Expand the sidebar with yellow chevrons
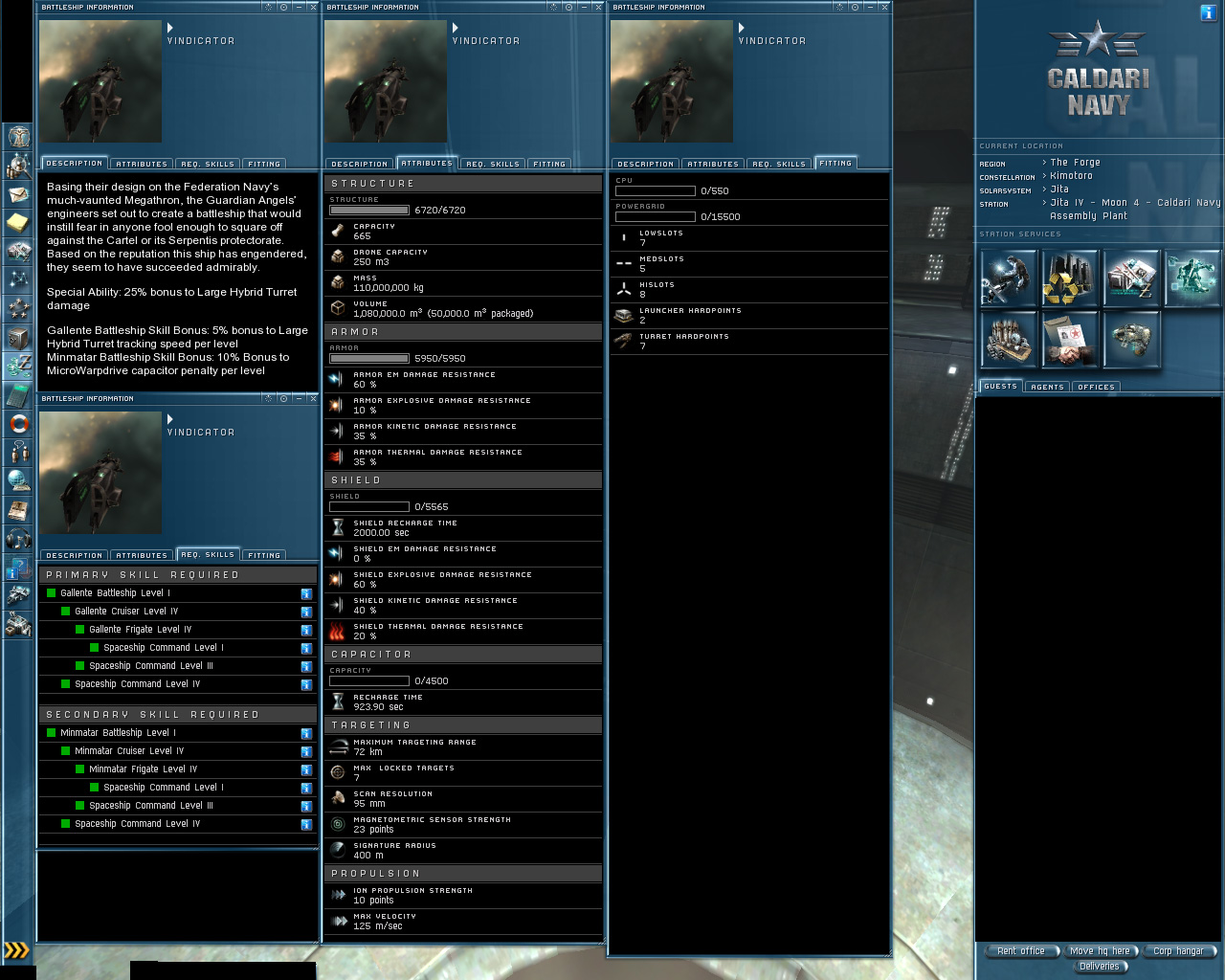This screenshot has width=1225, height=980. [x=16, y=950]
